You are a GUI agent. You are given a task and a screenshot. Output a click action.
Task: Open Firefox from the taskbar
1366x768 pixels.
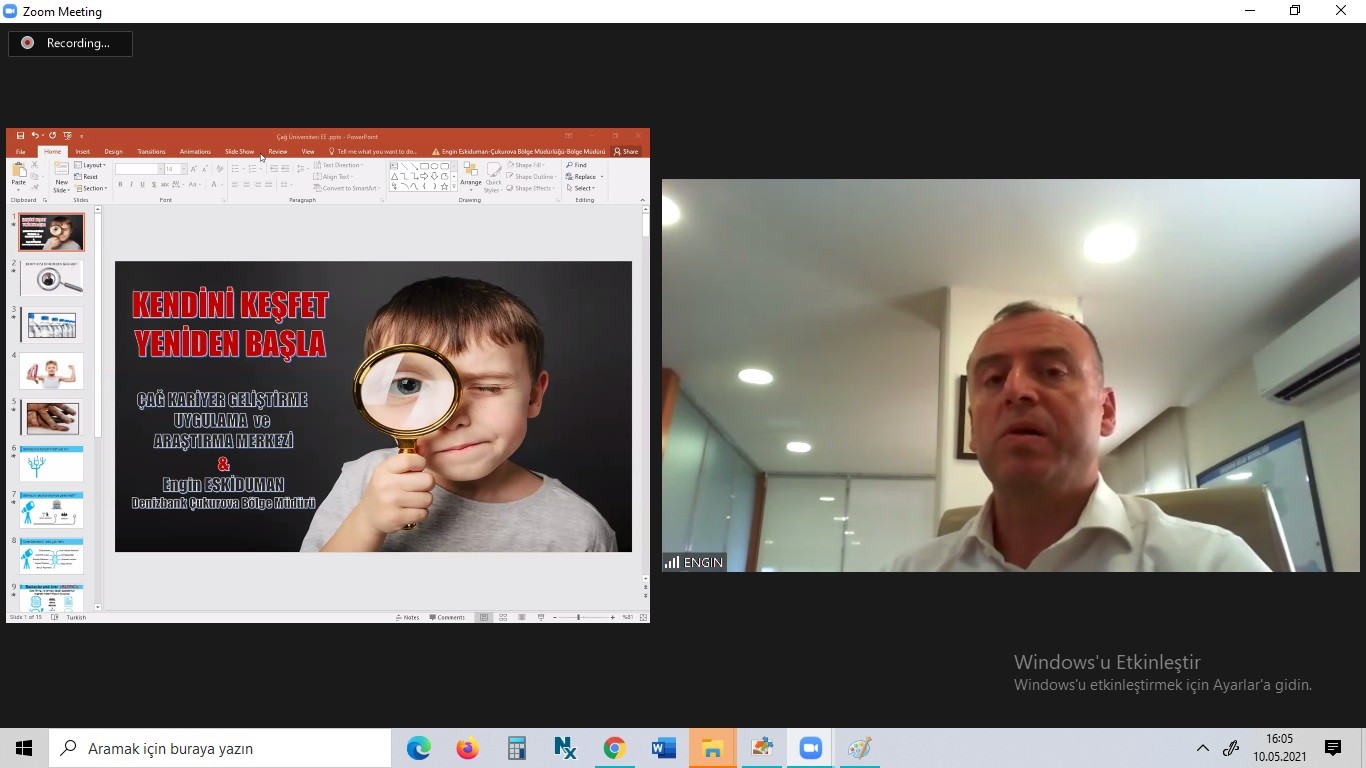click(468, 748)
